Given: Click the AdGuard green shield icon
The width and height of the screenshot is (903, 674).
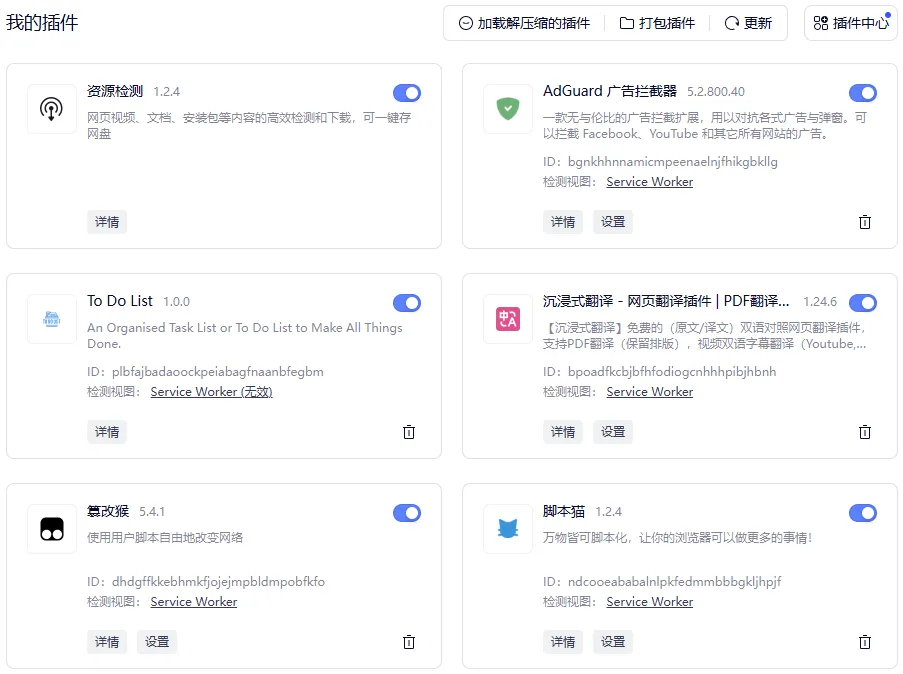Looking at the screenshot, I should [x=508, y=109].
